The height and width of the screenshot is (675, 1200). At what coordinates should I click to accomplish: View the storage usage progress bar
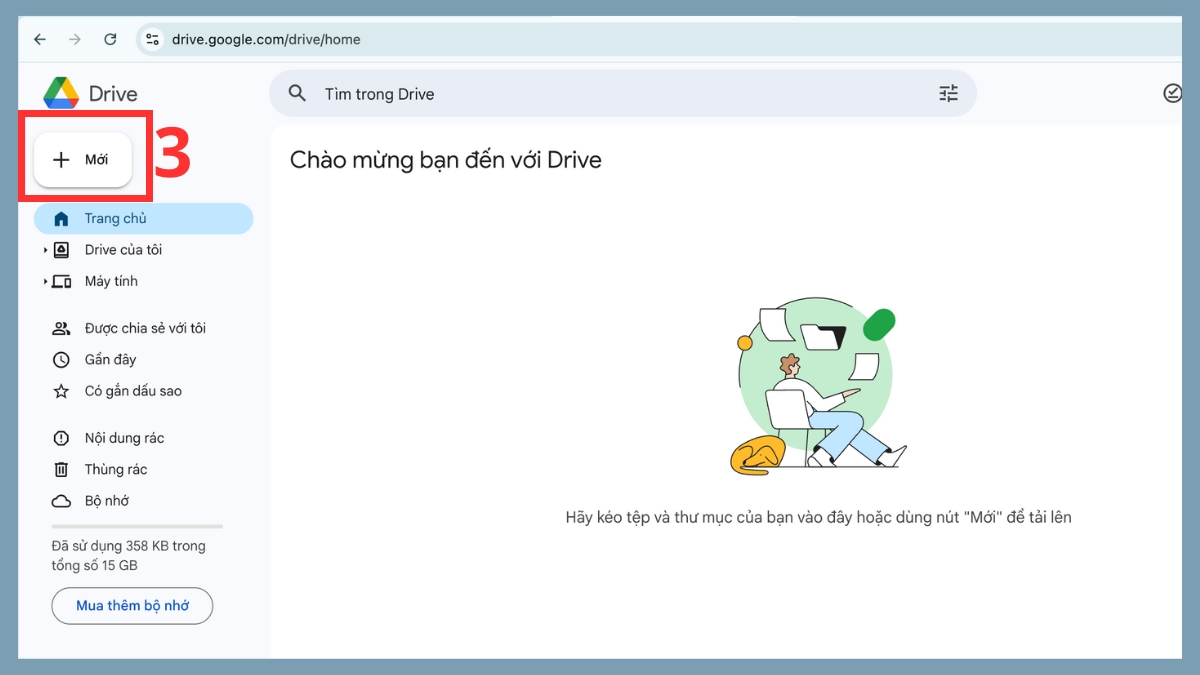(x=135, y=526)
